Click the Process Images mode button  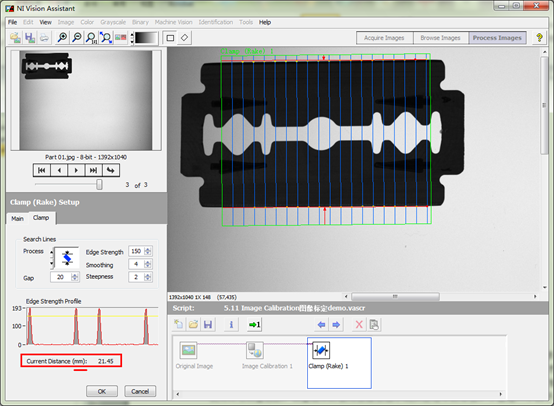point(497,38)
